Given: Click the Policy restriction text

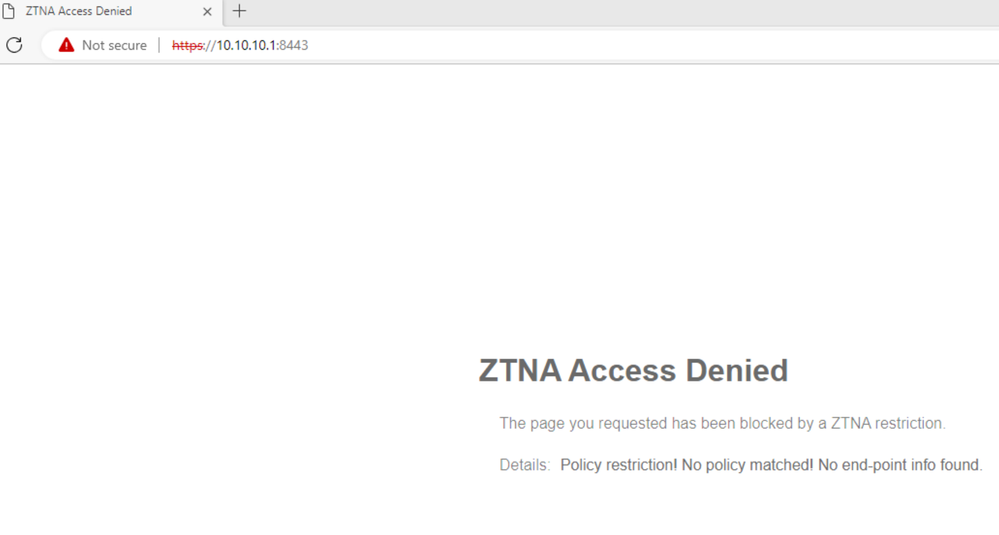Looking at the screenshot, I should (618, 465).
